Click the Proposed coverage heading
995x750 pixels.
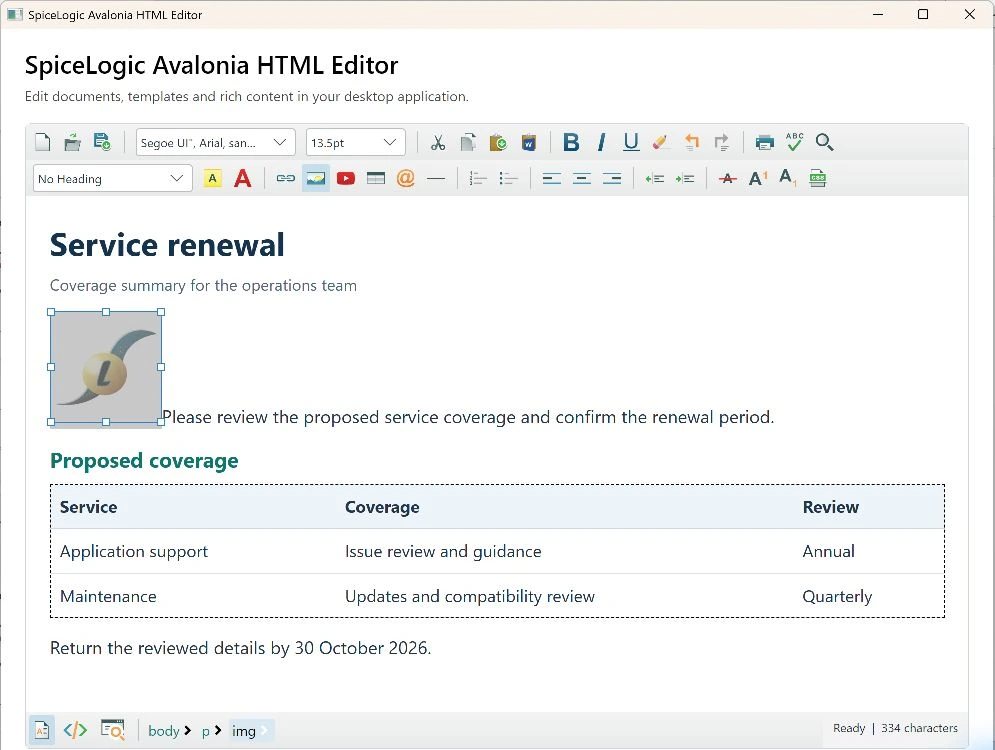coord(144,461)
